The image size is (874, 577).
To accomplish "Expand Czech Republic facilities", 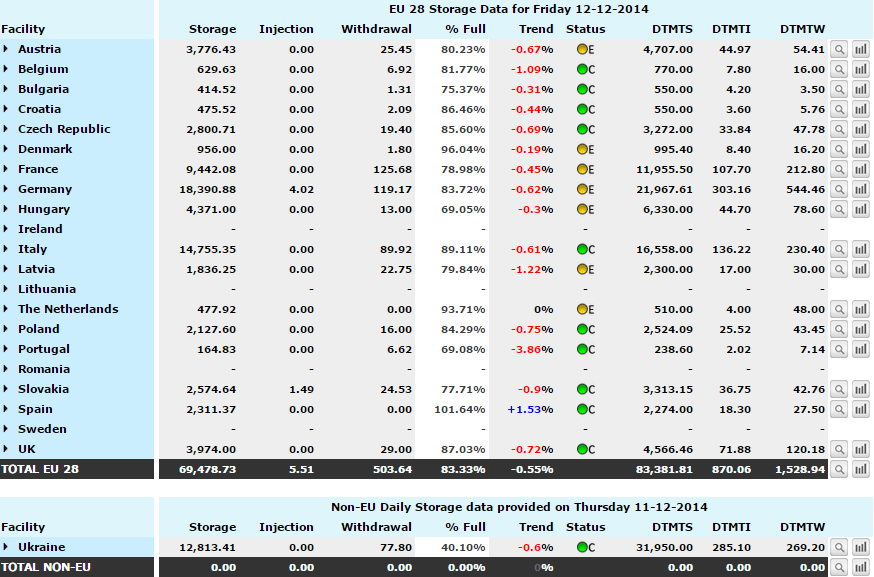I will [x=6, y=129].
